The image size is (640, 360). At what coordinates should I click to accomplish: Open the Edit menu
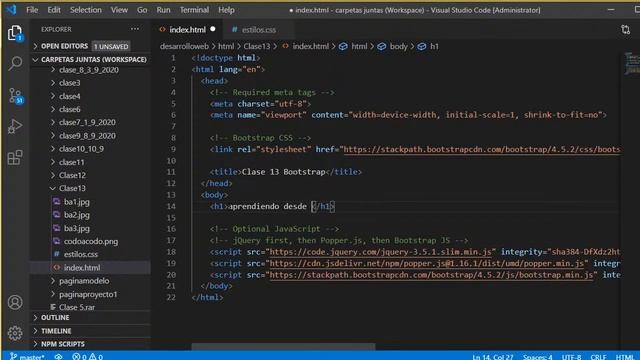pyautogui.click(x=53, y=10)
